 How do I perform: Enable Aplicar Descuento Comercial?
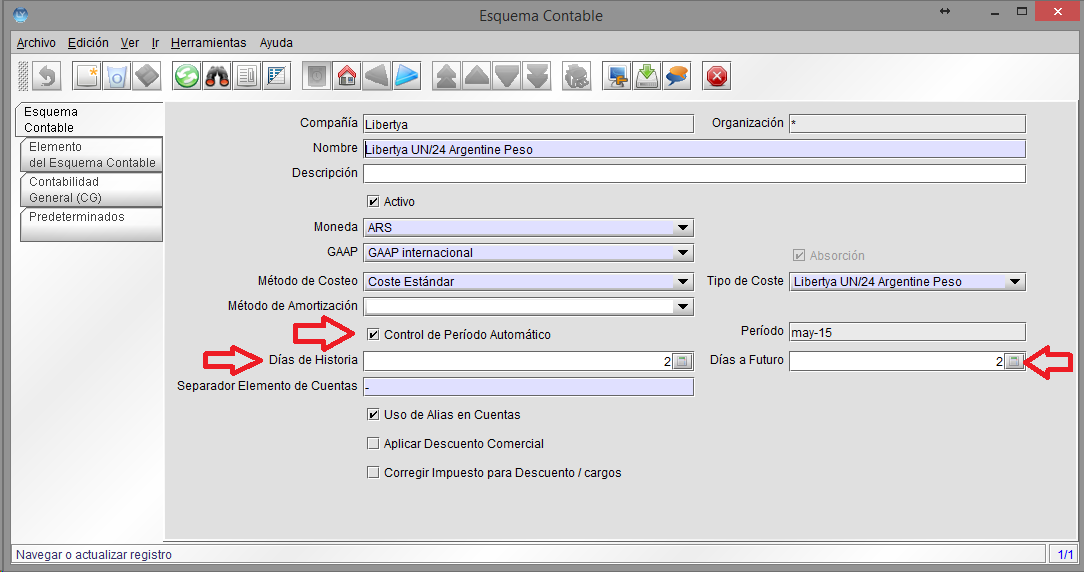pyautogui.click(x=374, y=443)
